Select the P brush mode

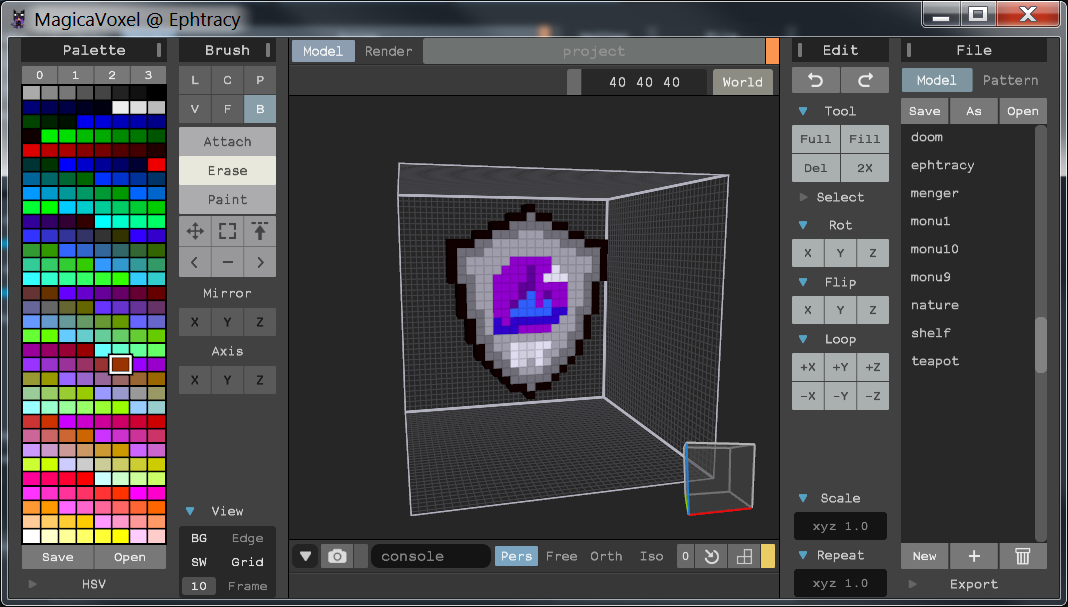point(260,80)
